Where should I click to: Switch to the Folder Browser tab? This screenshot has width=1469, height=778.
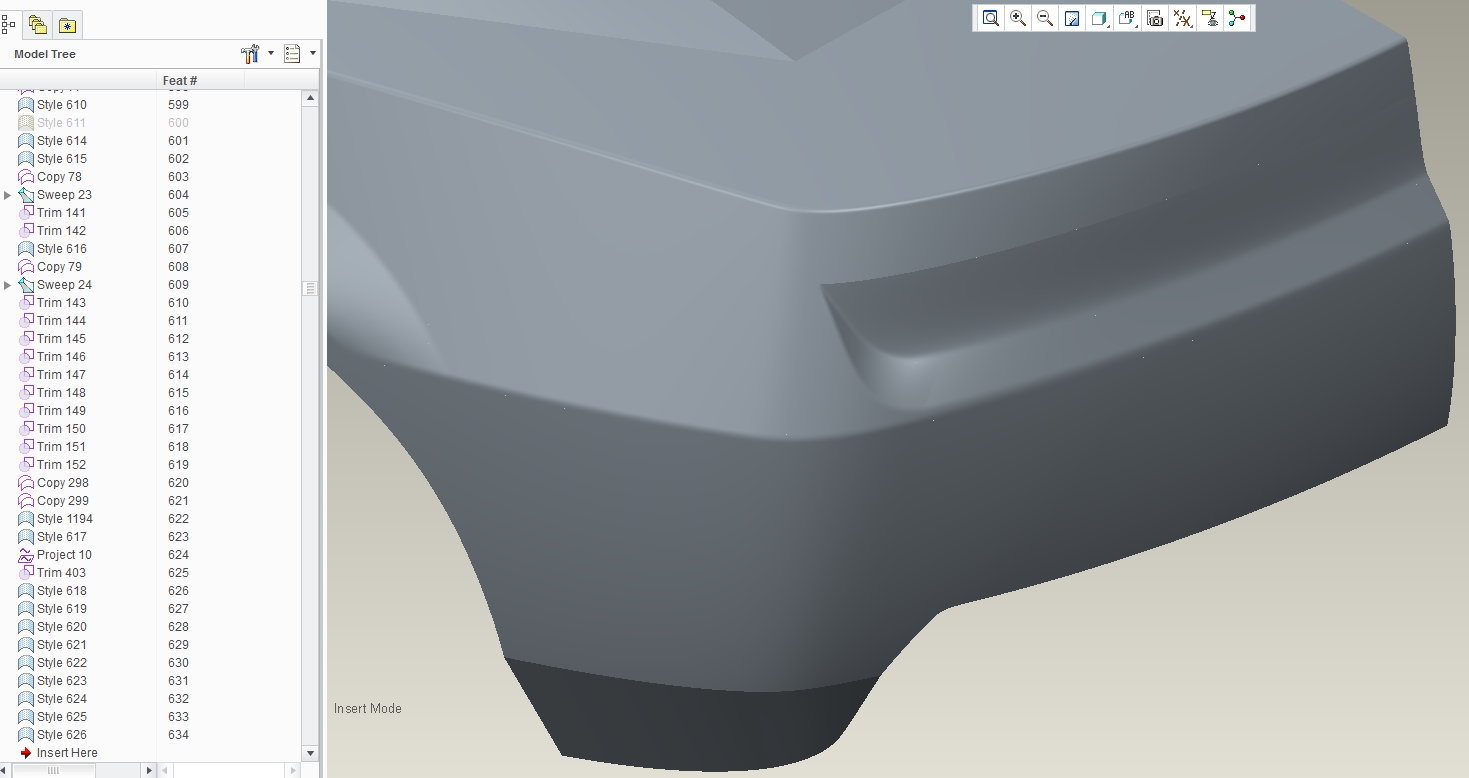point(37,25)
